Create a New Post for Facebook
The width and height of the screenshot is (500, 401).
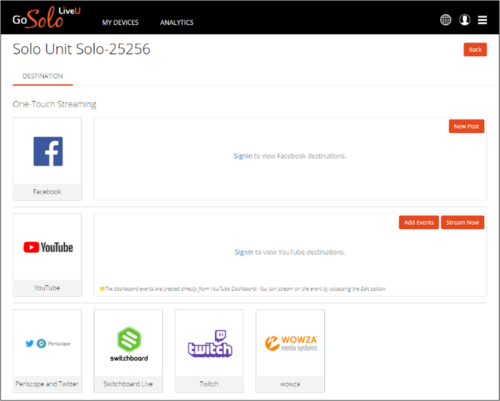(466, 126)
